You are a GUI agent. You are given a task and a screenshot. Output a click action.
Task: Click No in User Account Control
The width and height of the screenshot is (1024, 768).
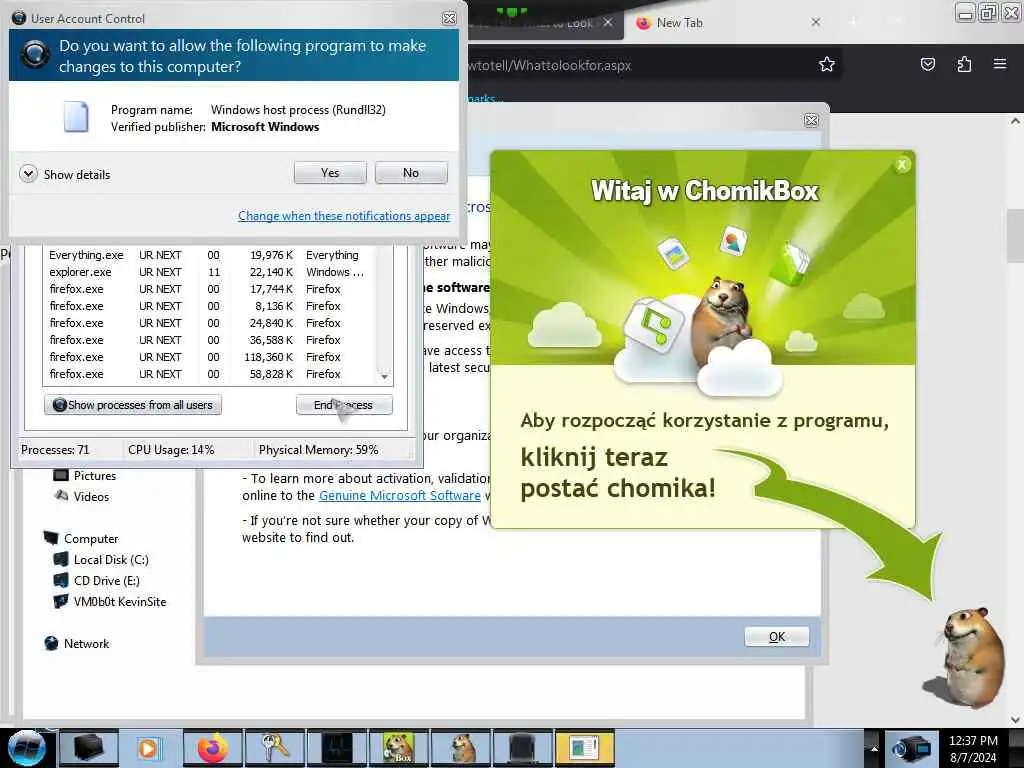[411, 173]
